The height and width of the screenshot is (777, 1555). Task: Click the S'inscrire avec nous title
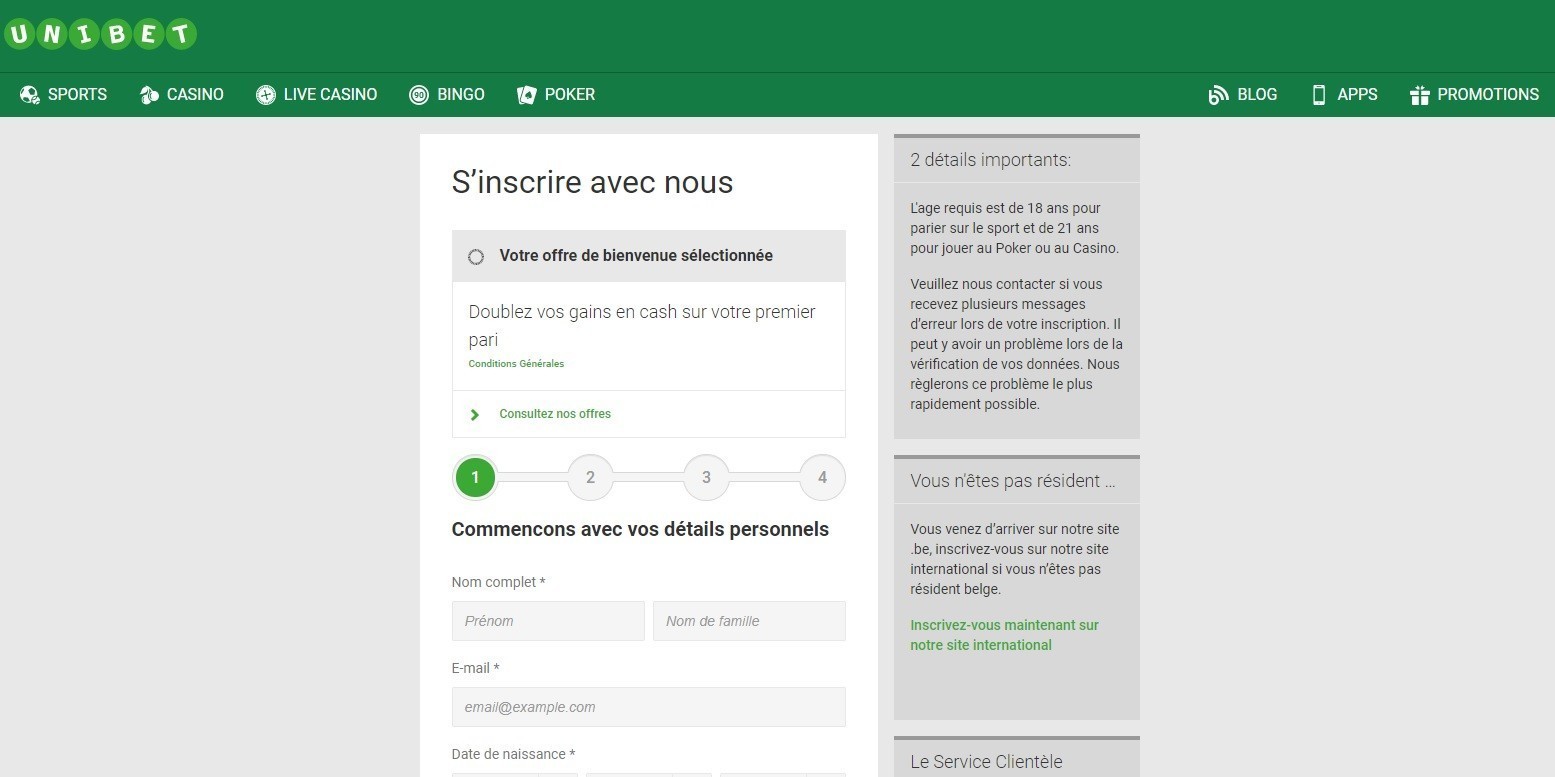[592, 182]
